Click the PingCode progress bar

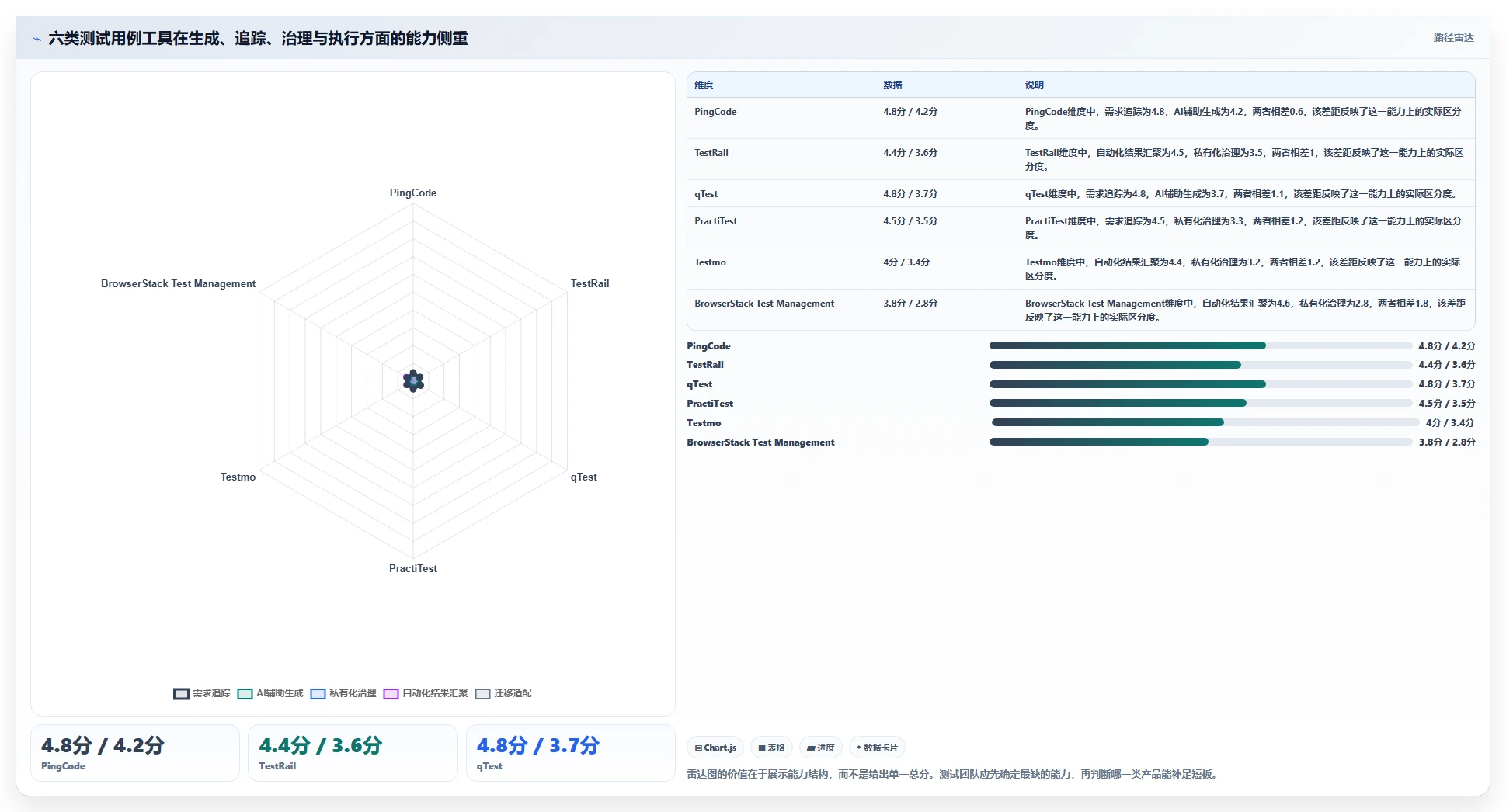click(1200, 345)
